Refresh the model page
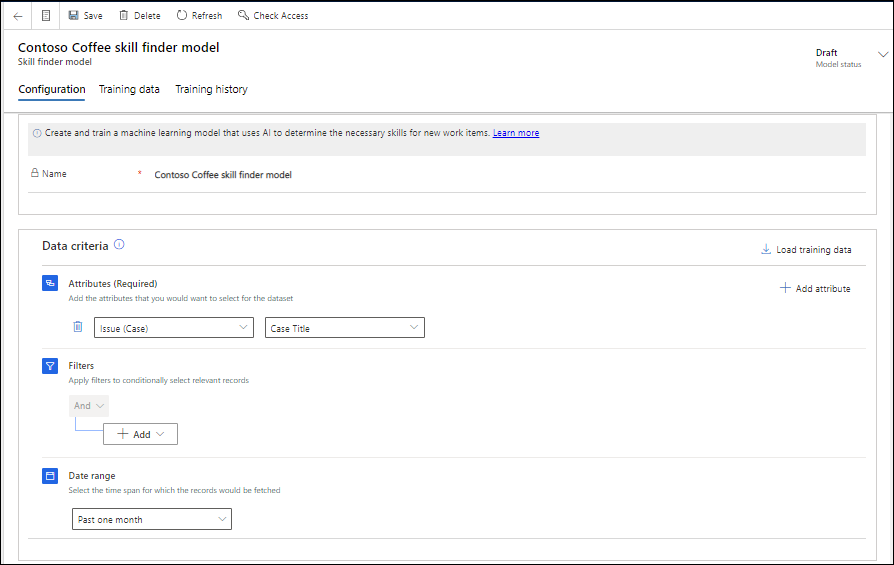Image resolution: width=894 pixels, height=565 pixels. pos(199,15)
